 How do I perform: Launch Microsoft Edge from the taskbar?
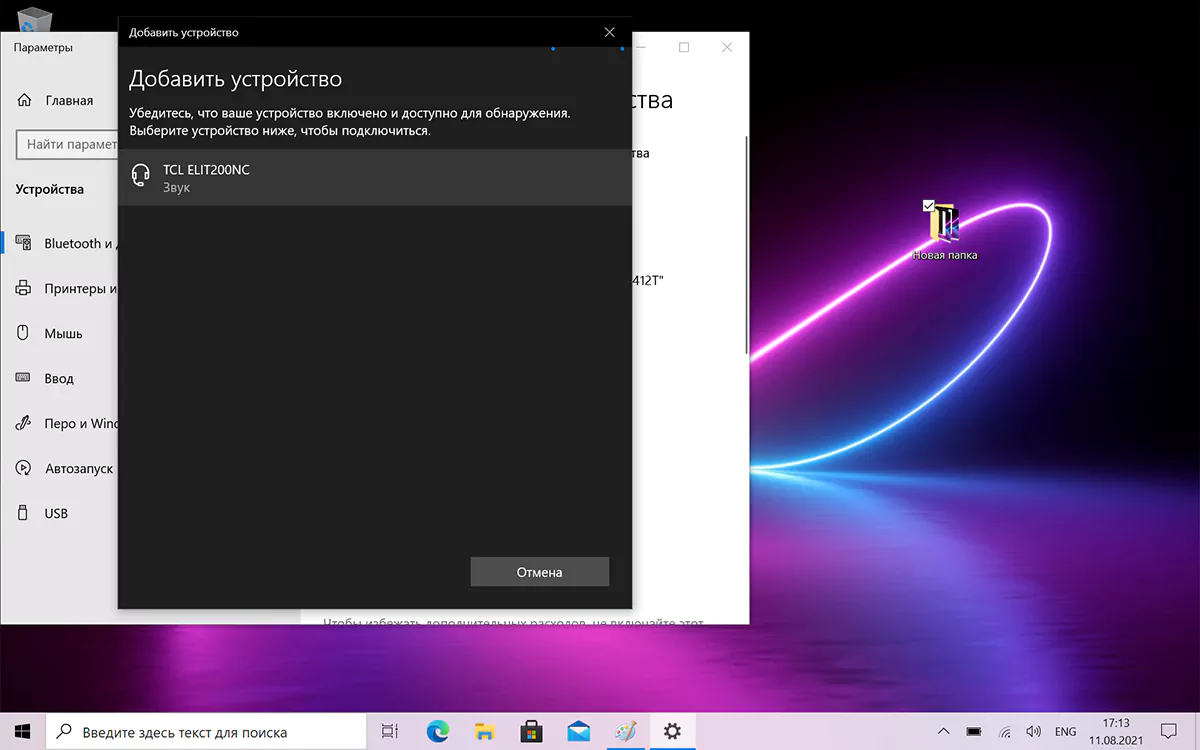(x=437, y=731)
